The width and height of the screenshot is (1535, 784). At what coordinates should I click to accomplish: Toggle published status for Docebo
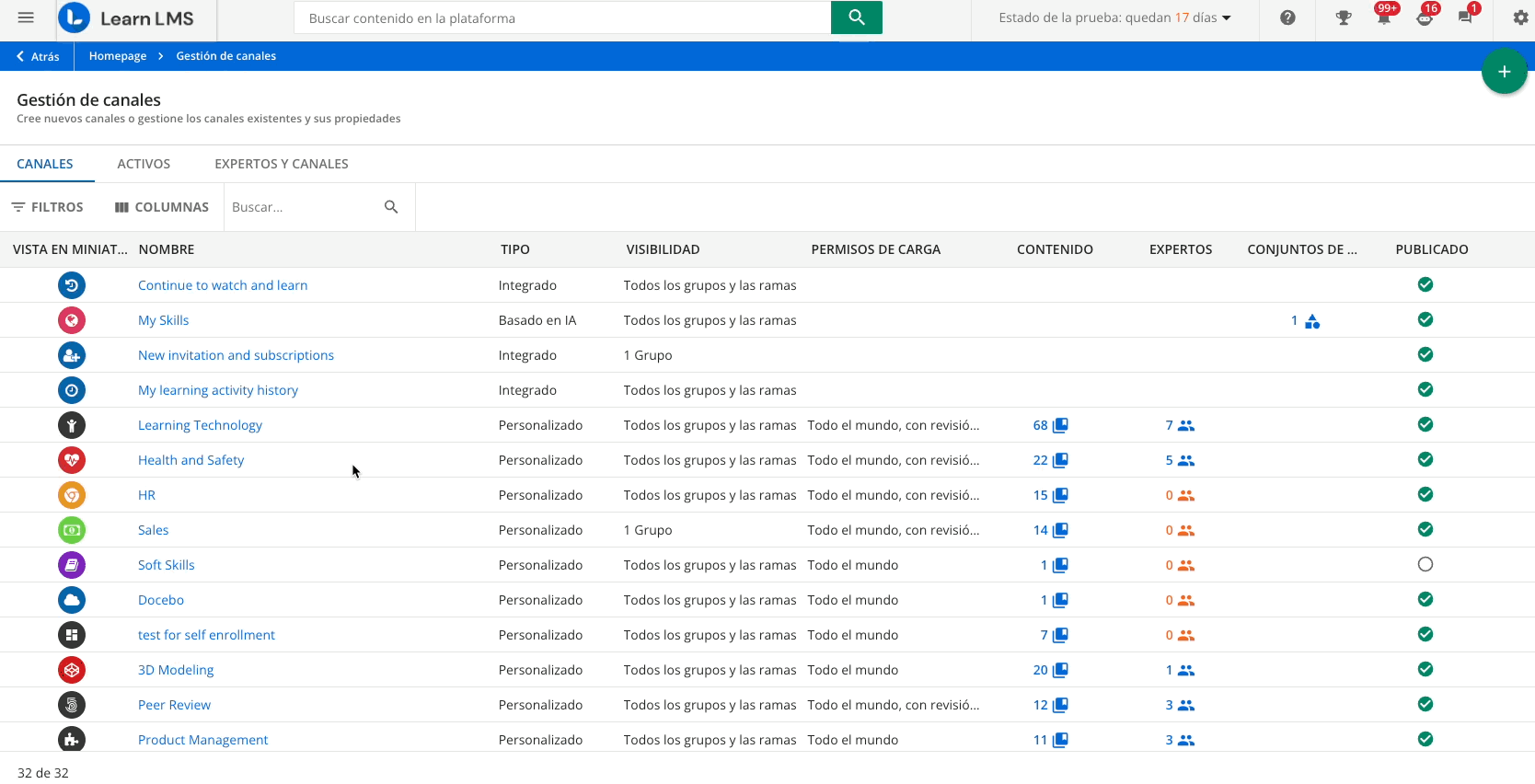(1425, 599)
